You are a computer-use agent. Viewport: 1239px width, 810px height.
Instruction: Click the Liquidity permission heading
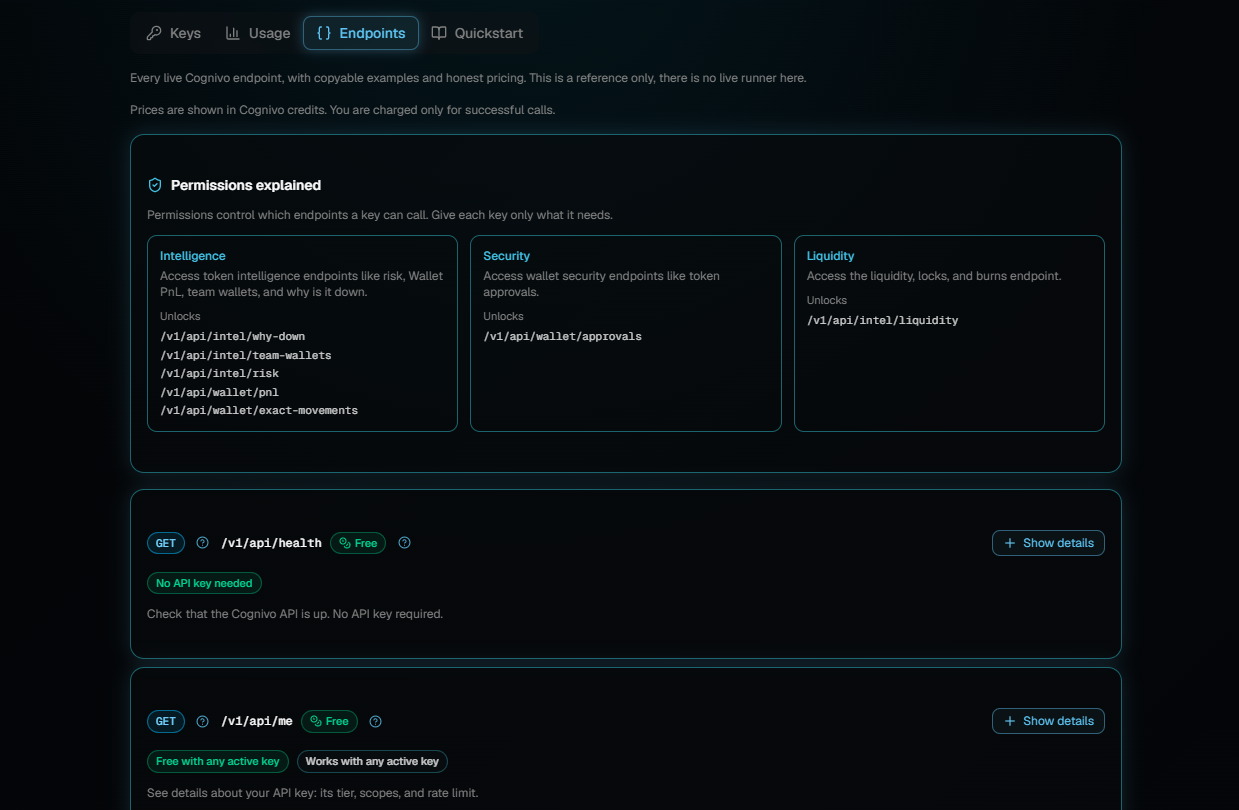click(x=831, y=256)
